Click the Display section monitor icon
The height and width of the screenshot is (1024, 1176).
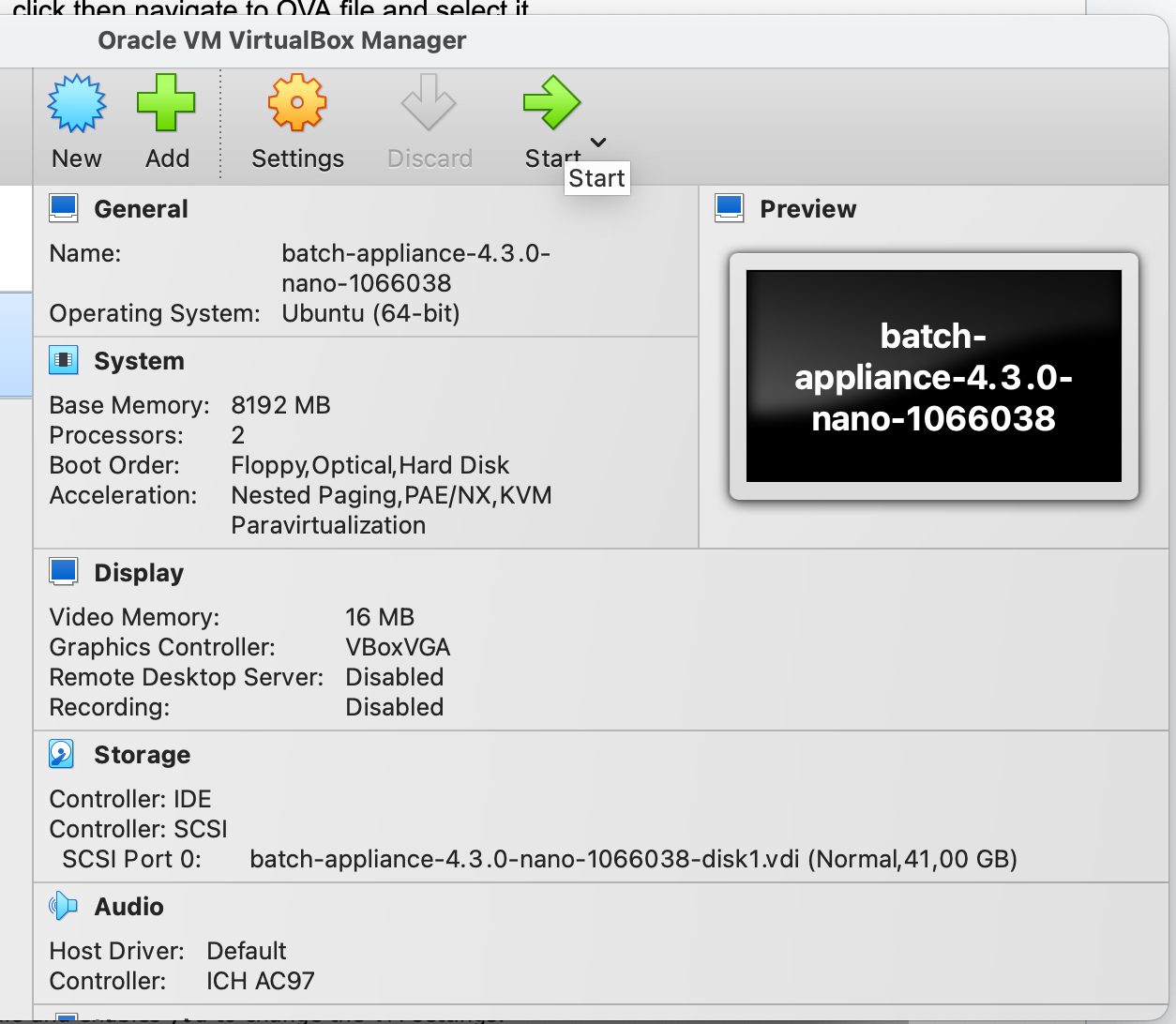(x=64, y=572)
